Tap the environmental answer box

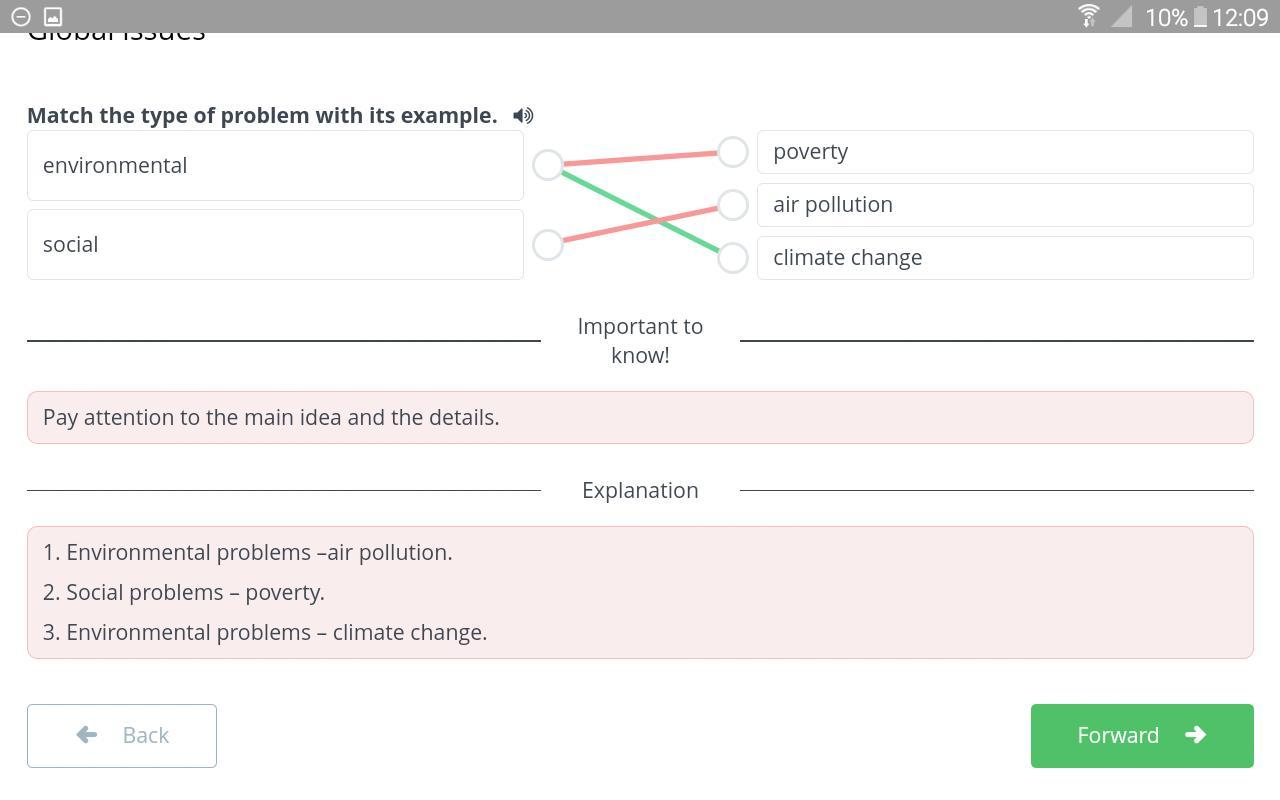tap(275, 166)
